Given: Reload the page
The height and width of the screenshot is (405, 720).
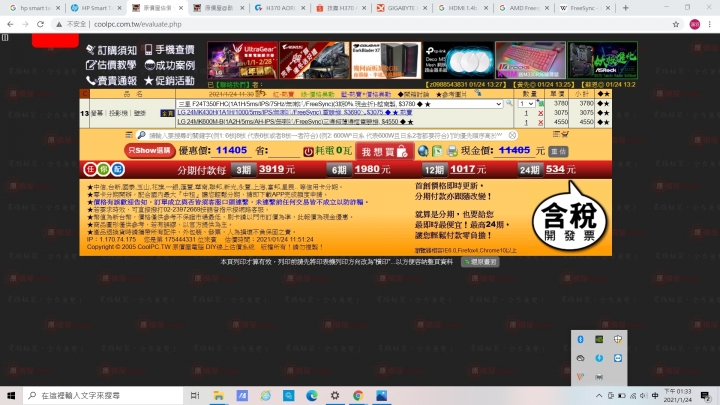Looking at the screenshot, I should pos(40,24).
